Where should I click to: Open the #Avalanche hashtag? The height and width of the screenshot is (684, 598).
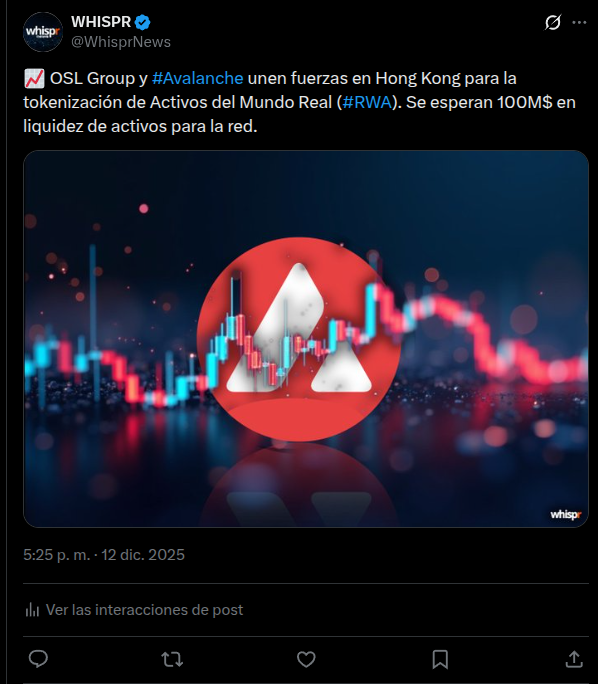(198, 79)
